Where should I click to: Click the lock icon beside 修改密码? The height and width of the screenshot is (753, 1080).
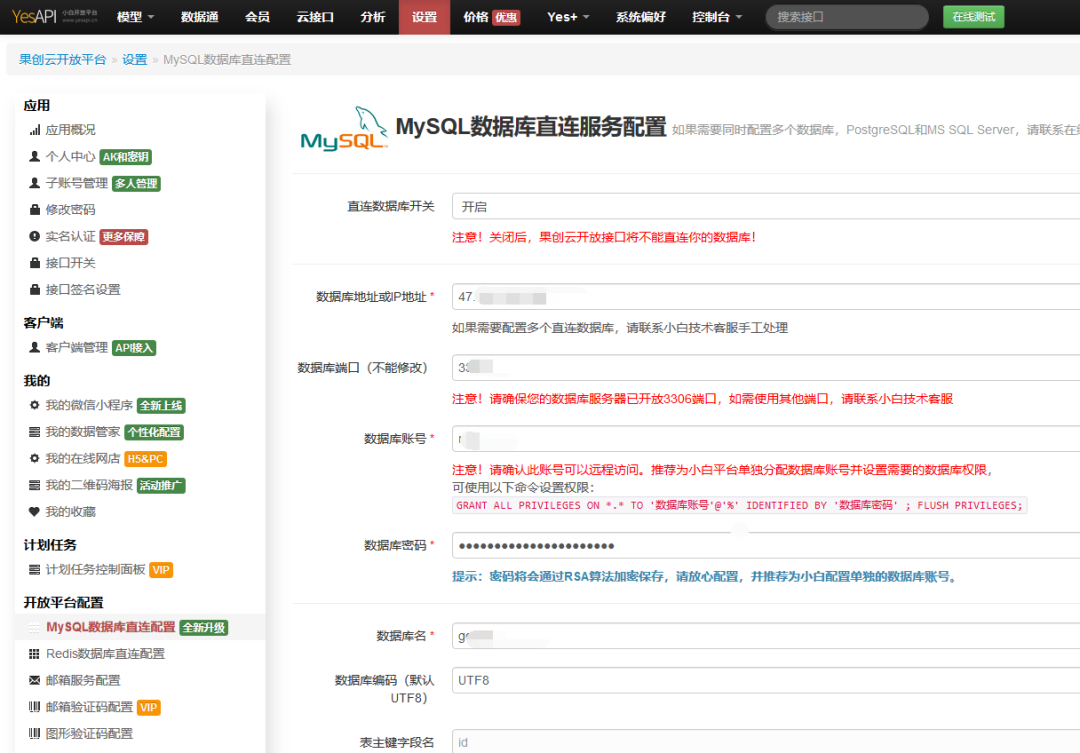[34, 209]
